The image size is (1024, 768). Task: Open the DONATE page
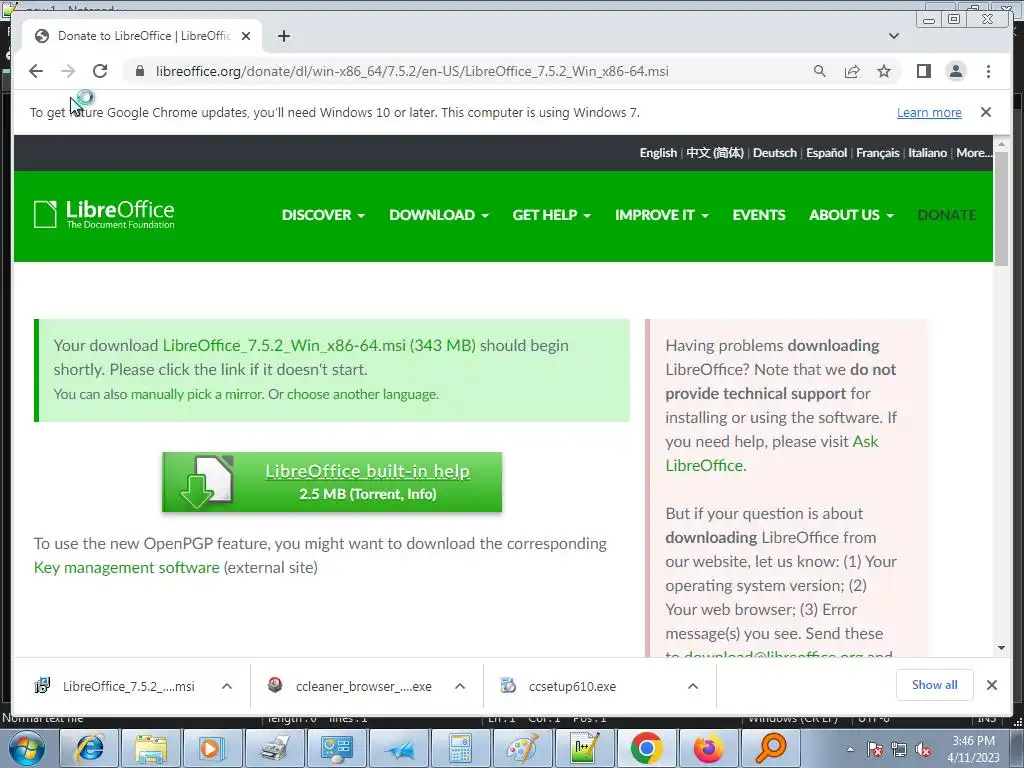point(946,215)
